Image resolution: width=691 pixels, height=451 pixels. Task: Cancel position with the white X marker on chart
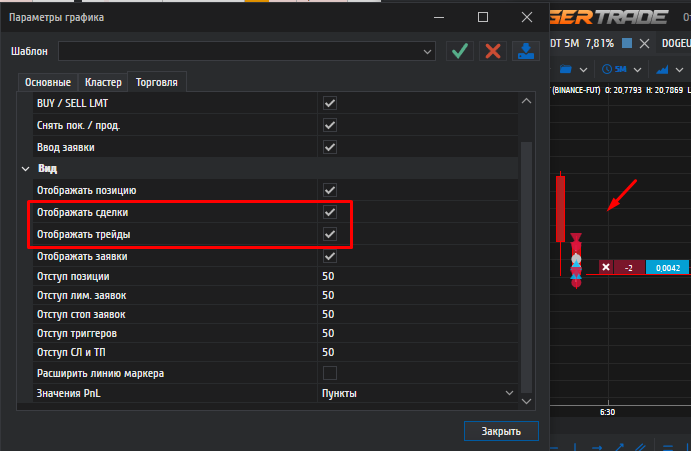[606, 267]
